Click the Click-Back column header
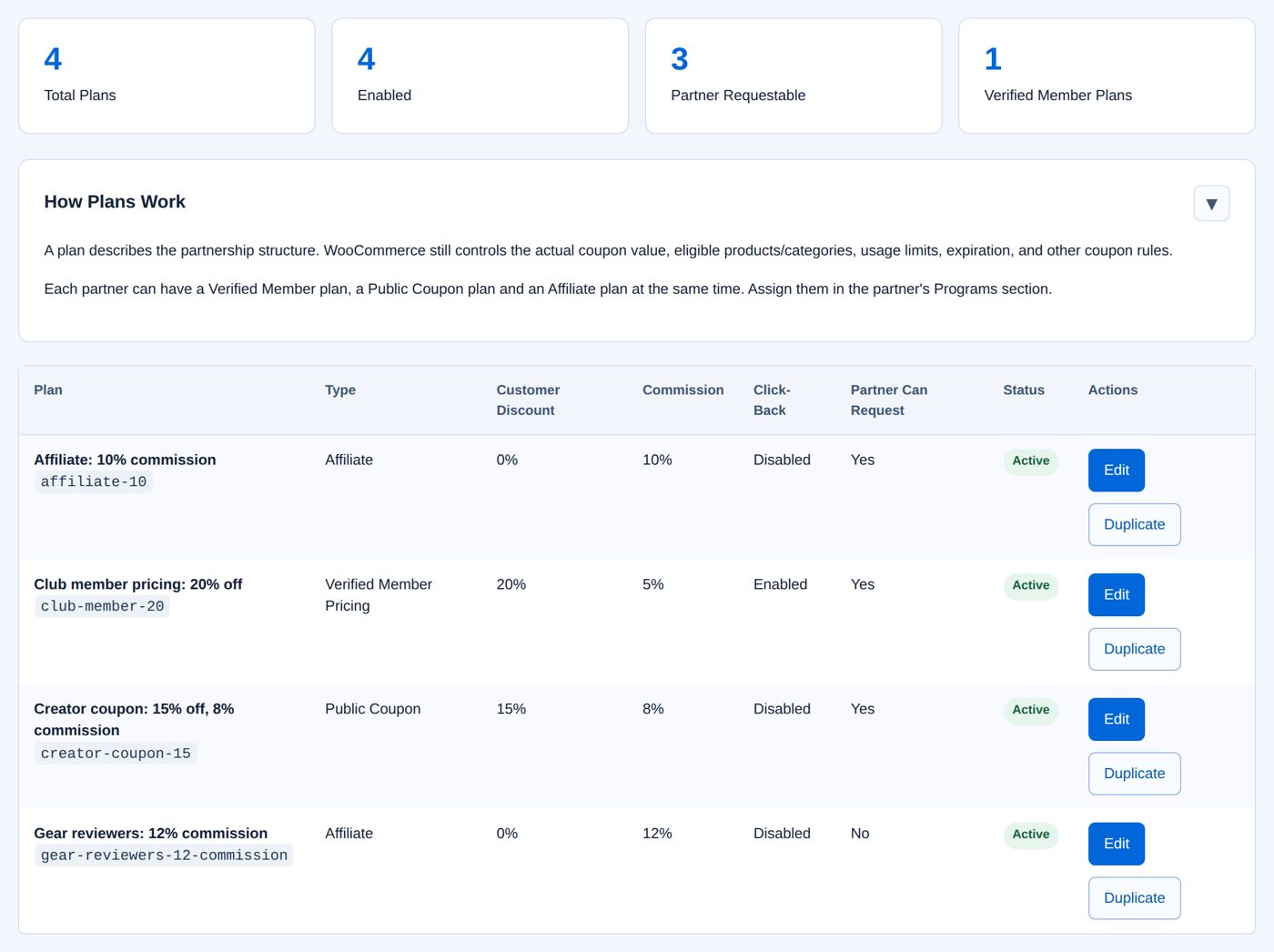 [772, 400]
